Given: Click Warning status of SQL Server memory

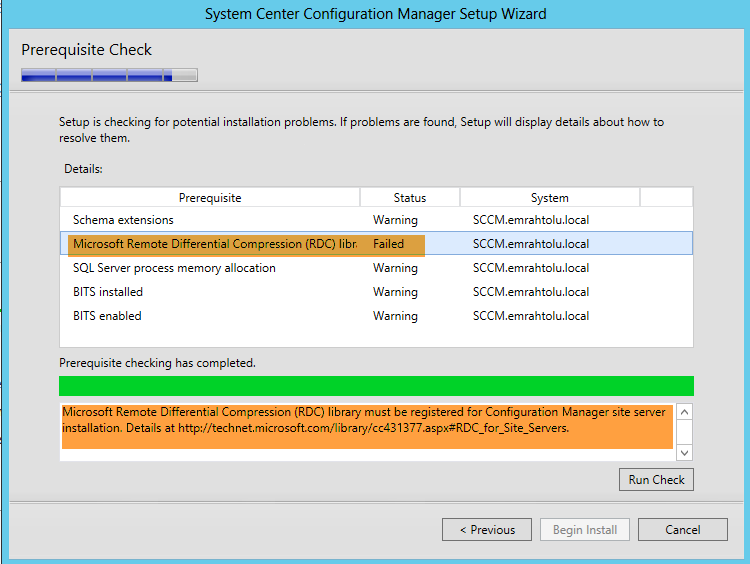Looking at the screenshot, I should click(395, 268).
